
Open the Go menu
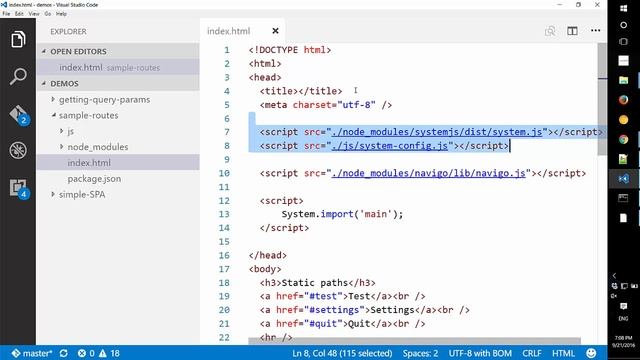(x=48, y=13)
